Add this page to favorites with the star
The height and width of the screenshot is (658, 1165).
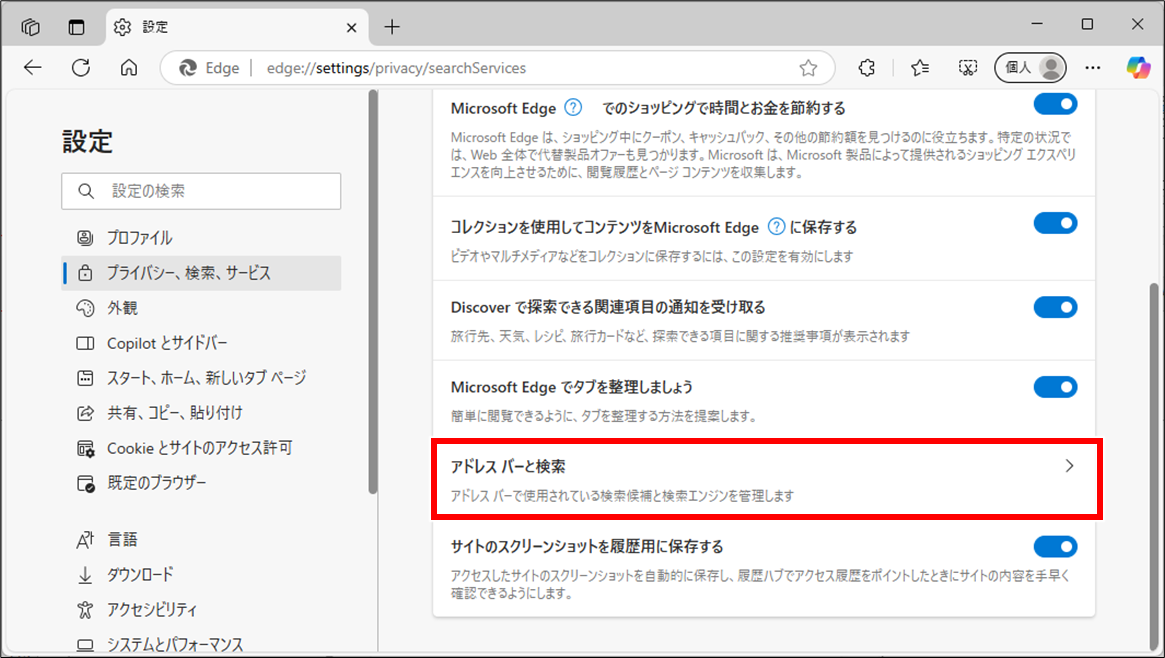pyautogui.click(x=808, y=68)
